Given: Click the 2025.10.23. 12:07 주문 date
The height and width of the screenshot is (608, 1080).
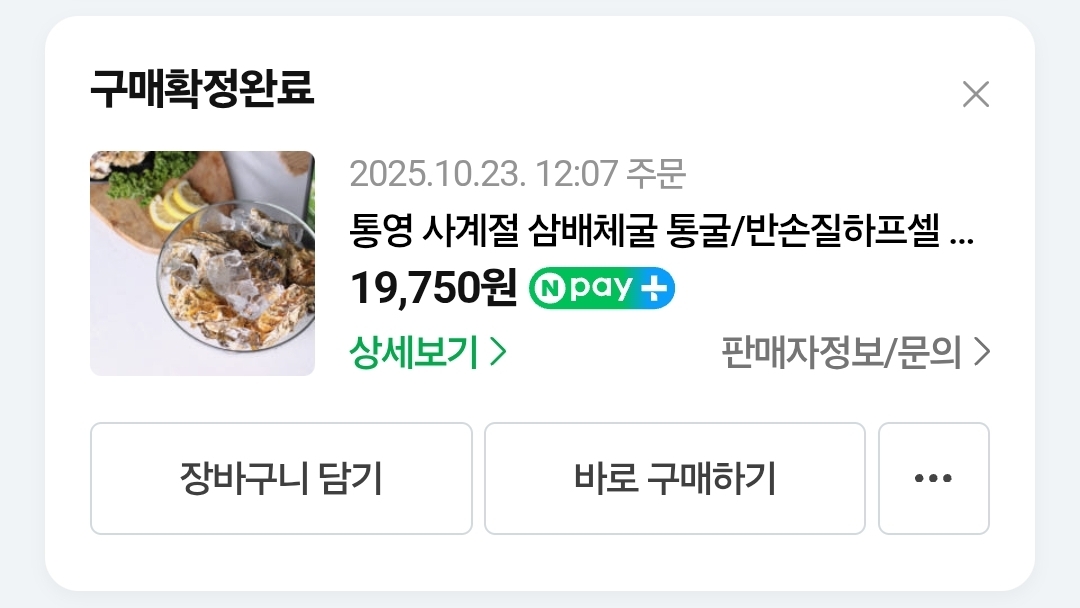Looking at the screenshot, I should coord(517,174).
